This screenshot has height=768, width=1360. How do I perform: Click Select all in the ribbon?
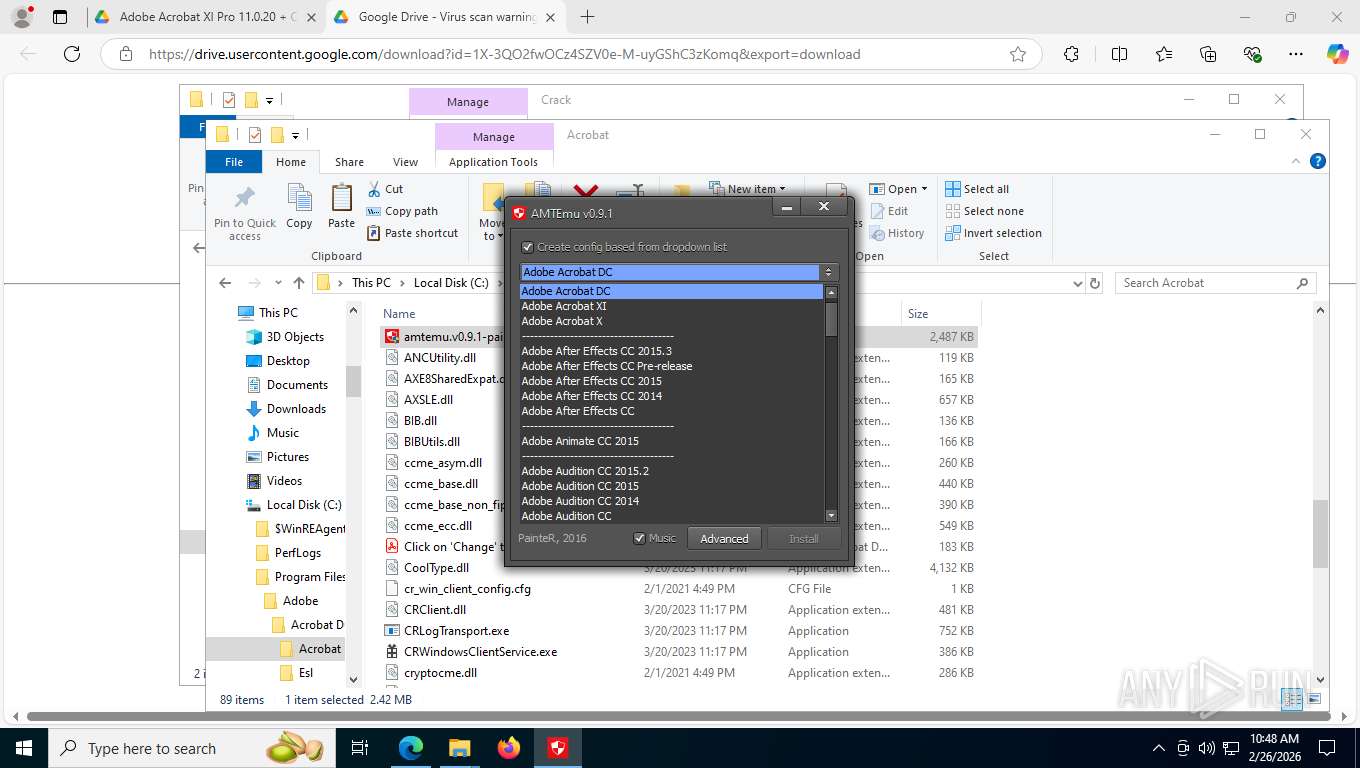click(977, 189)
